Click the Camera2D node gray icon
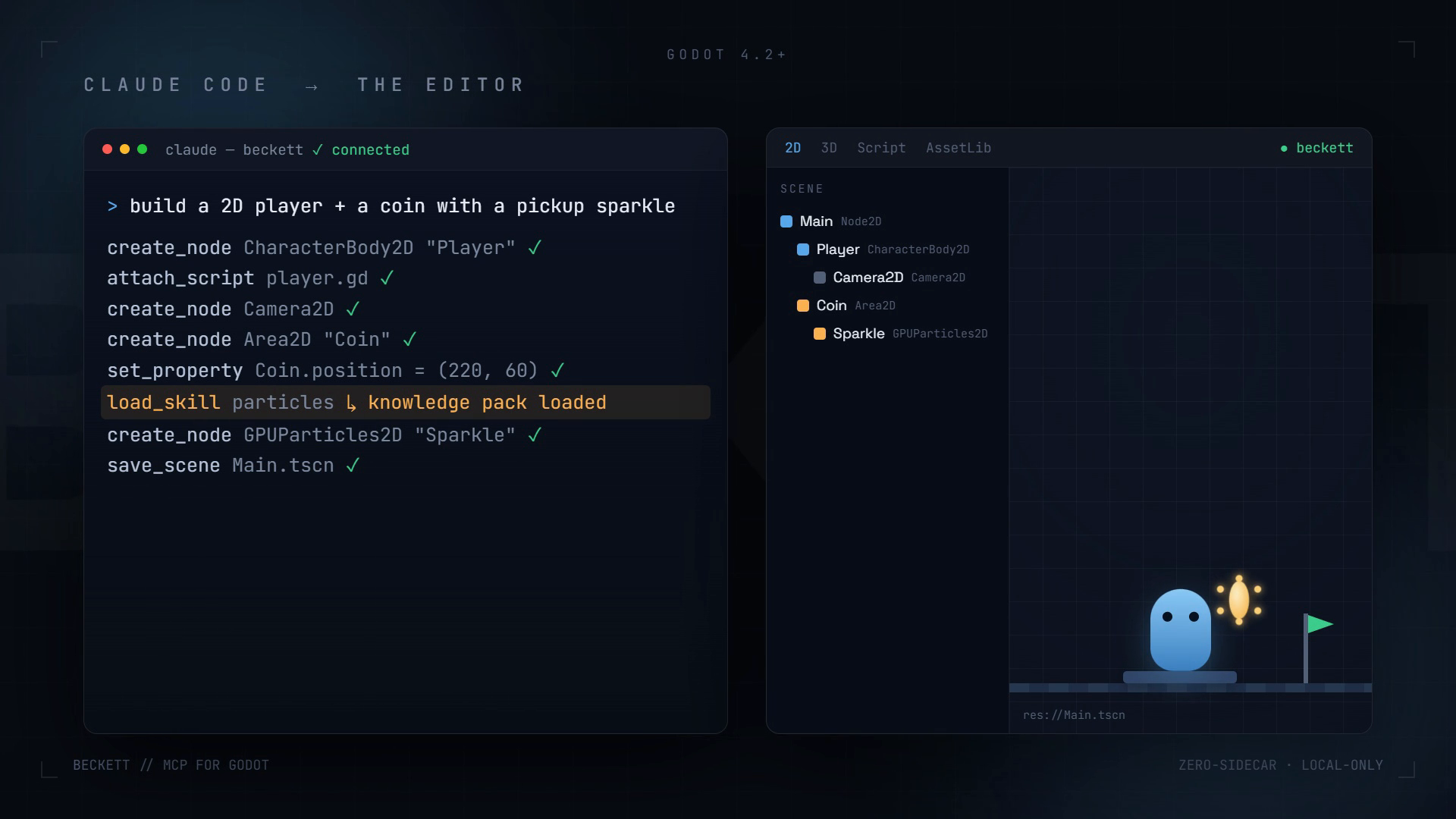This screenshot has height=819, width=1456. 820,278
